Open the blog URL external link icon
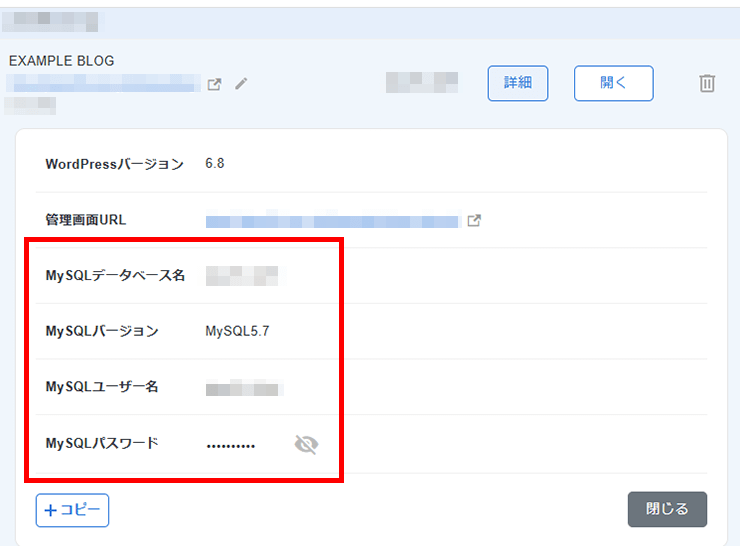The image size is (740, 546). 214,84
